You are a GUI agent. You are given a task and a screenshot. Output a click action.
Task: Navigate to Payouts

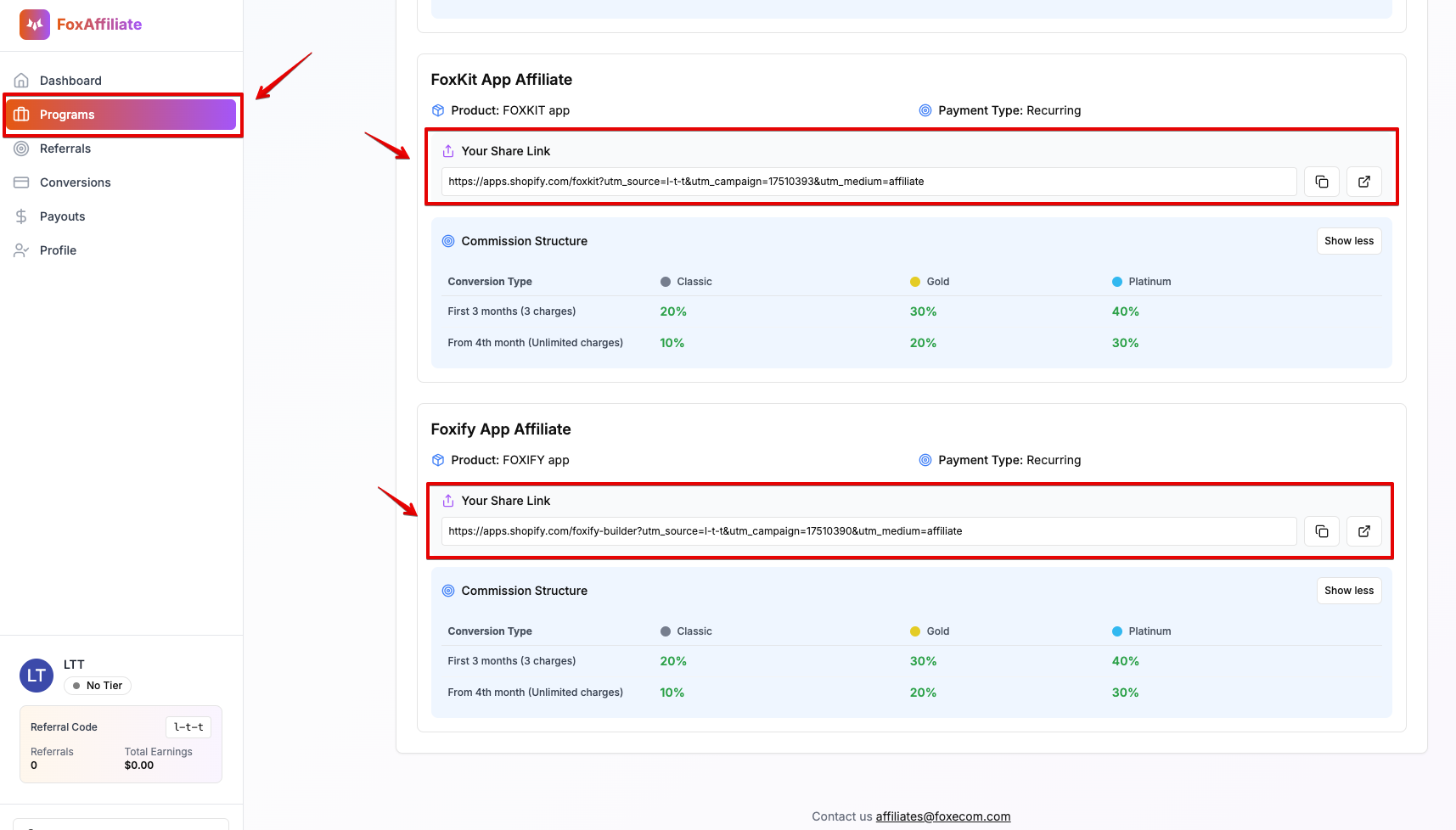point(121,216)
